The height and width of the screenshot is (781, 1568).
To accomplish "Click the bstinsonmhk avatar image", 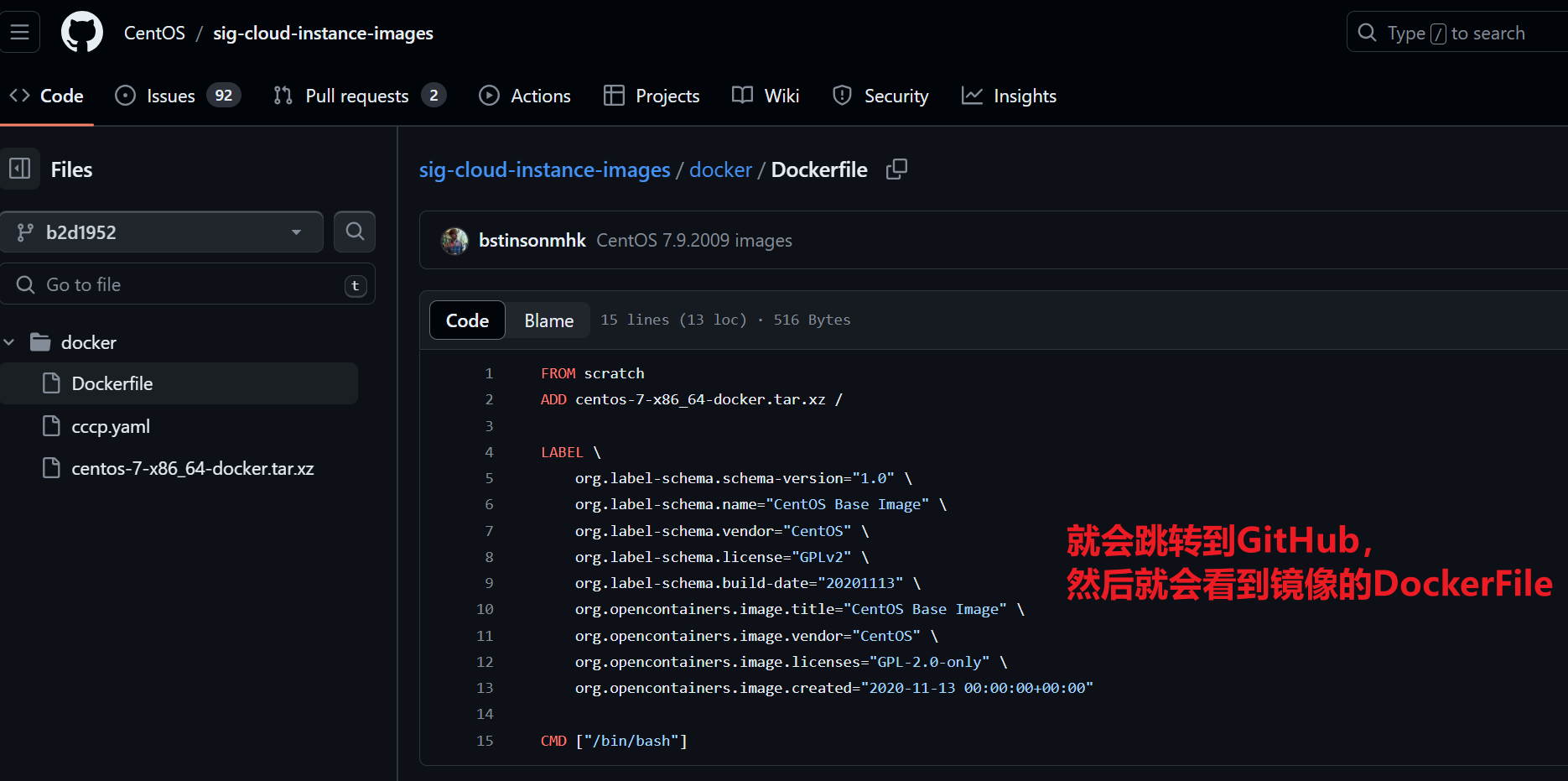I will coord(454,241).
